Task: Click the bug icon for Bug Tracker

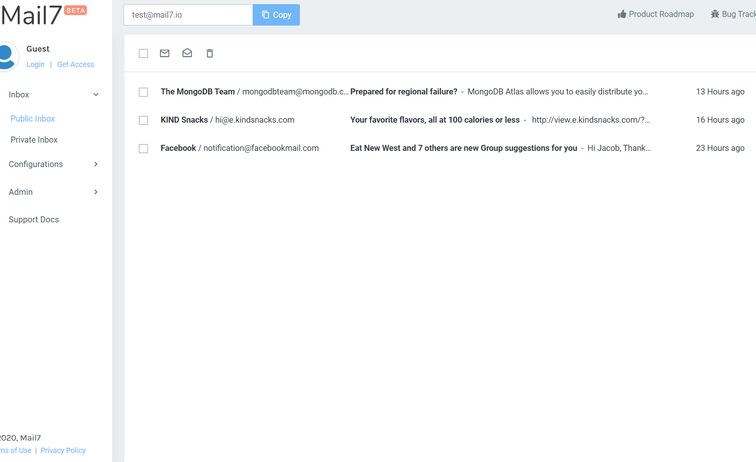Action: coord(715,14)
